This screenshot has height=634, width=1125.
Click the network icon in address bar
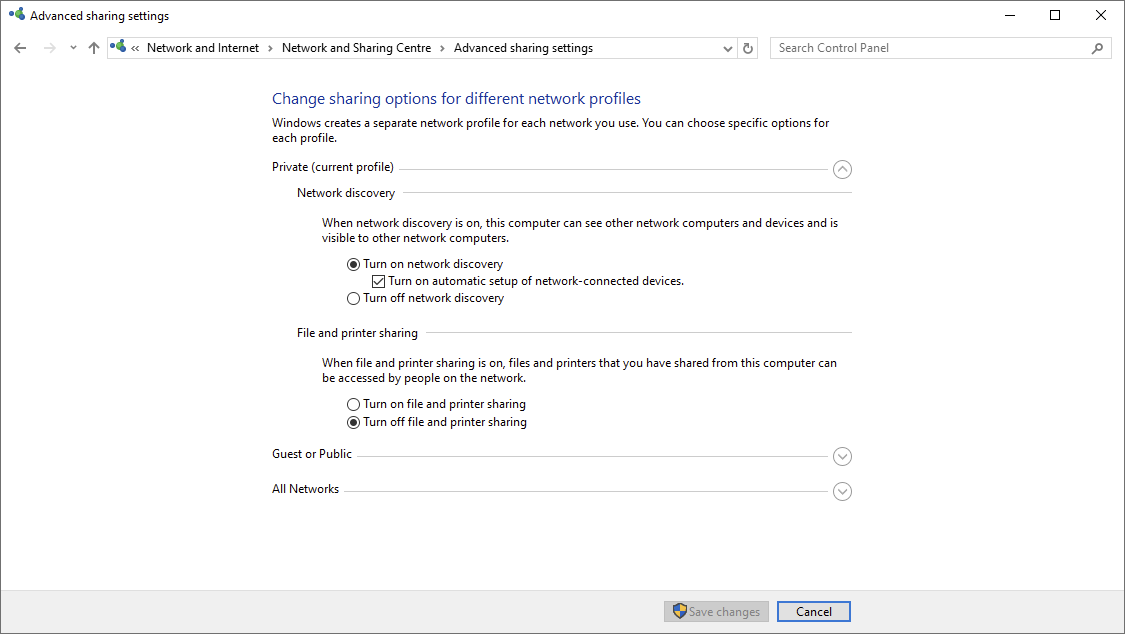[x=119, y=47]
